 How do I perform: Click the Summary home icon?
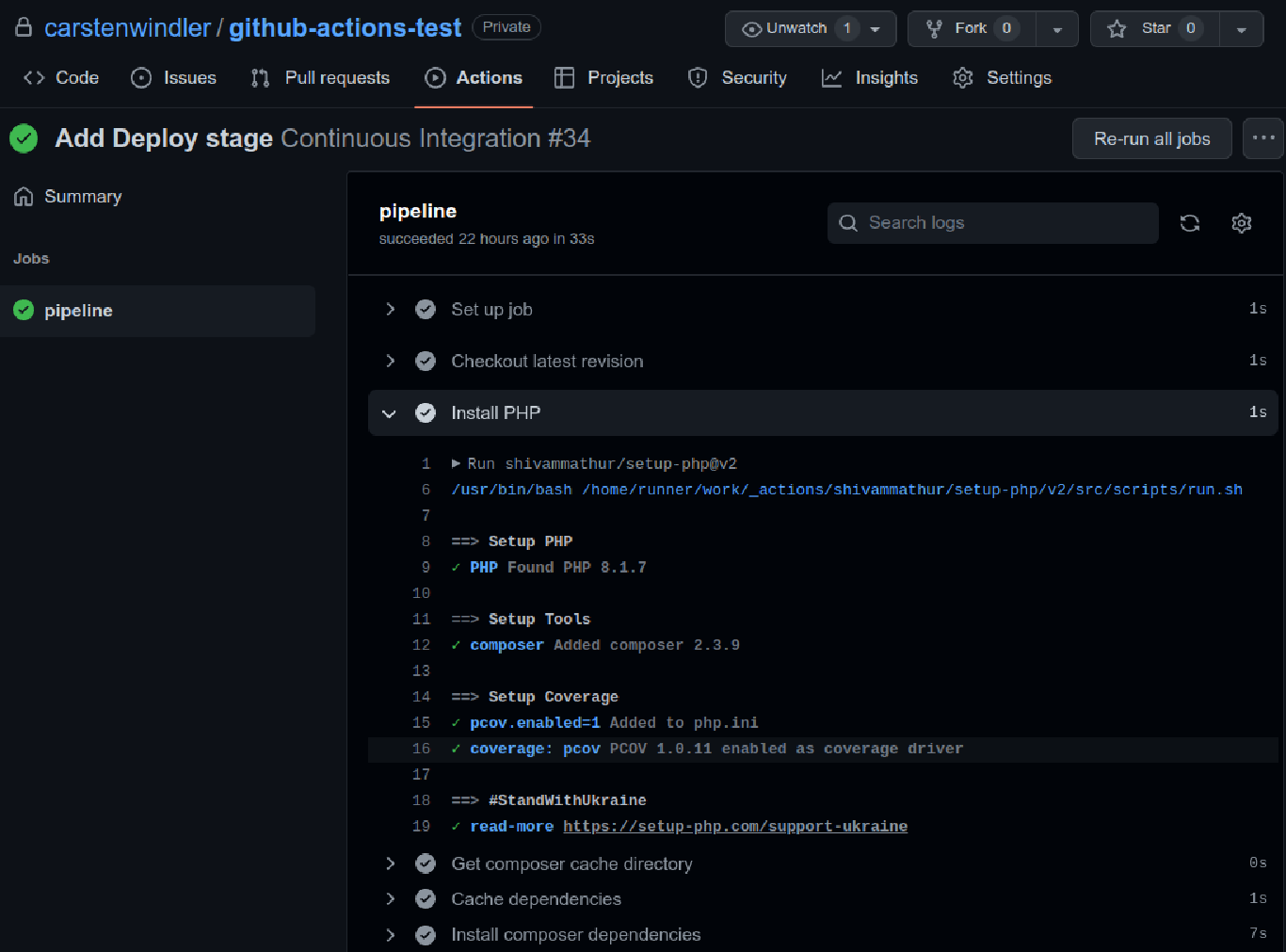(x=24, y=197)
